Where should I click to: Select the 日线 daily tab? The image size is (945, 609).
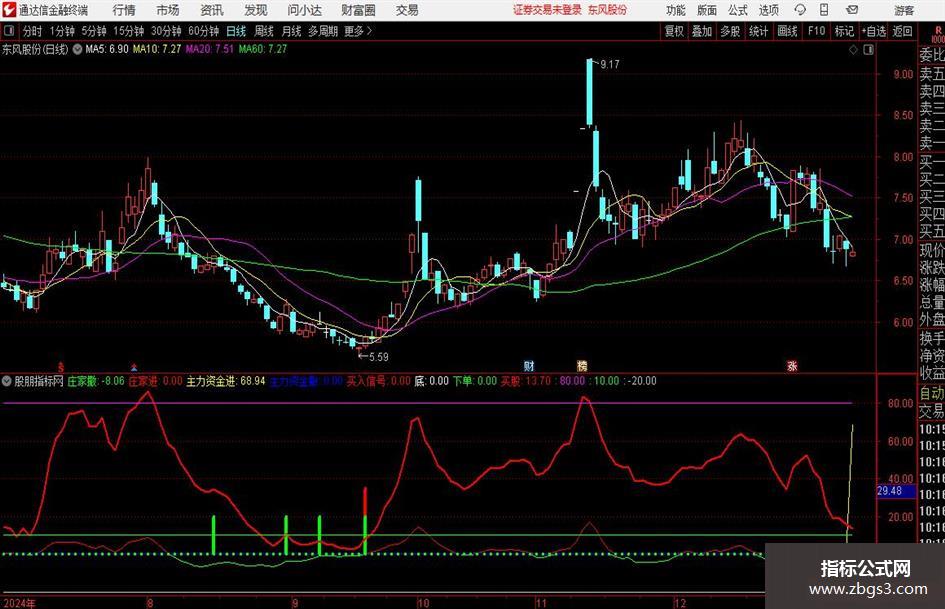(236, 31)
